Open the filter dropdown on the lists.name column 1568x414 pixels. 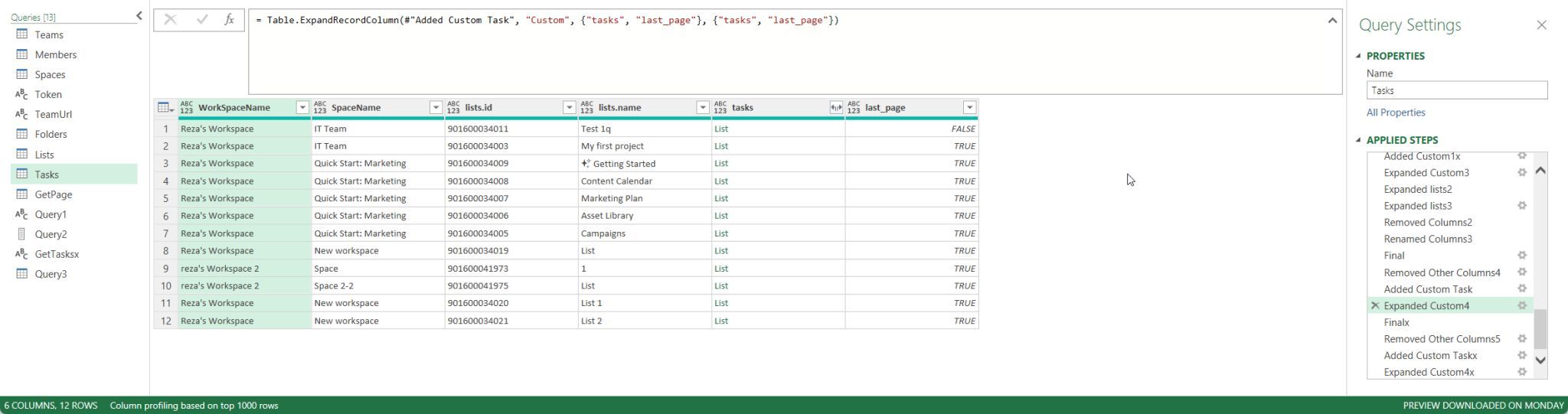point(702,108)
